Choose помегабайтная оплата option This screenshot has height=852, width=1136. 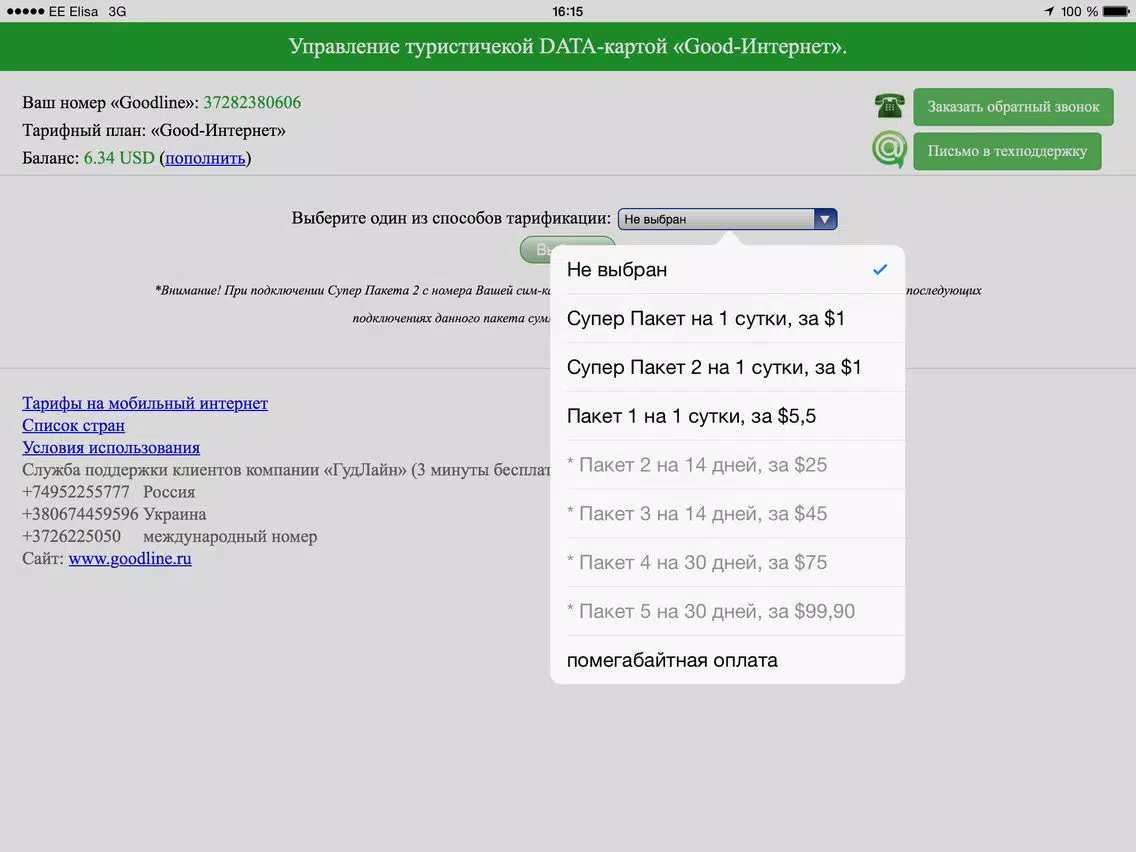(727, 660)
